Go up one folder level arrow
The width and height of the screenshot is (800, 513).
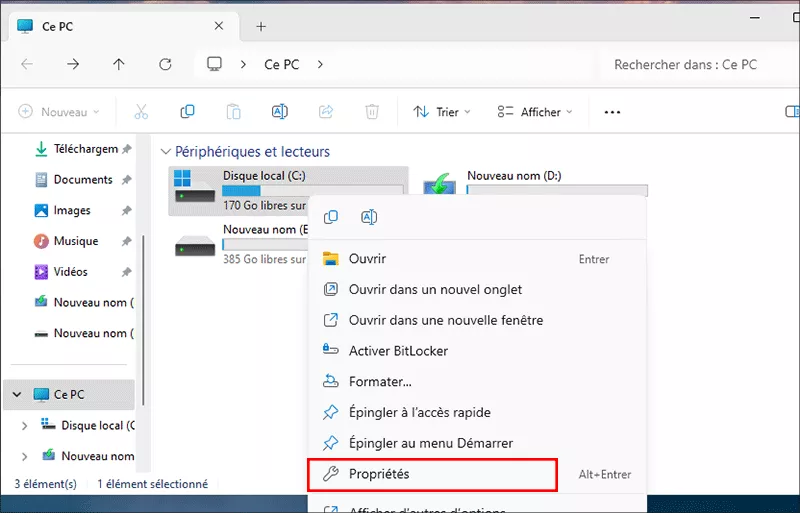(x=119, y=64)
